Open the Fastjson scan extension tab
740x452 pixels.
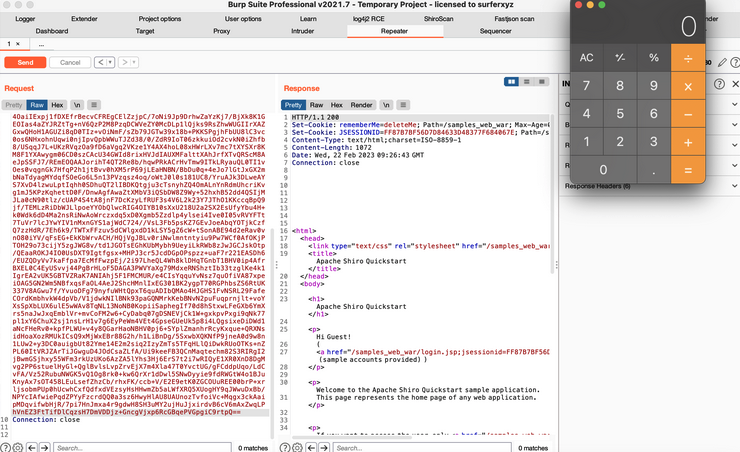[x=514, y=19]
